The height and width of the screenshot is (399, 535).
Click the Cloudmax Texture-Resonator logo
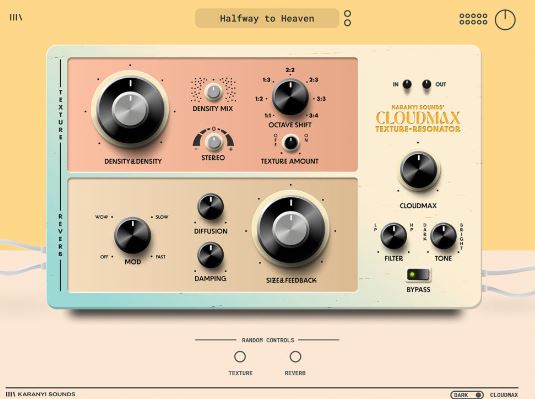(418, 118)
